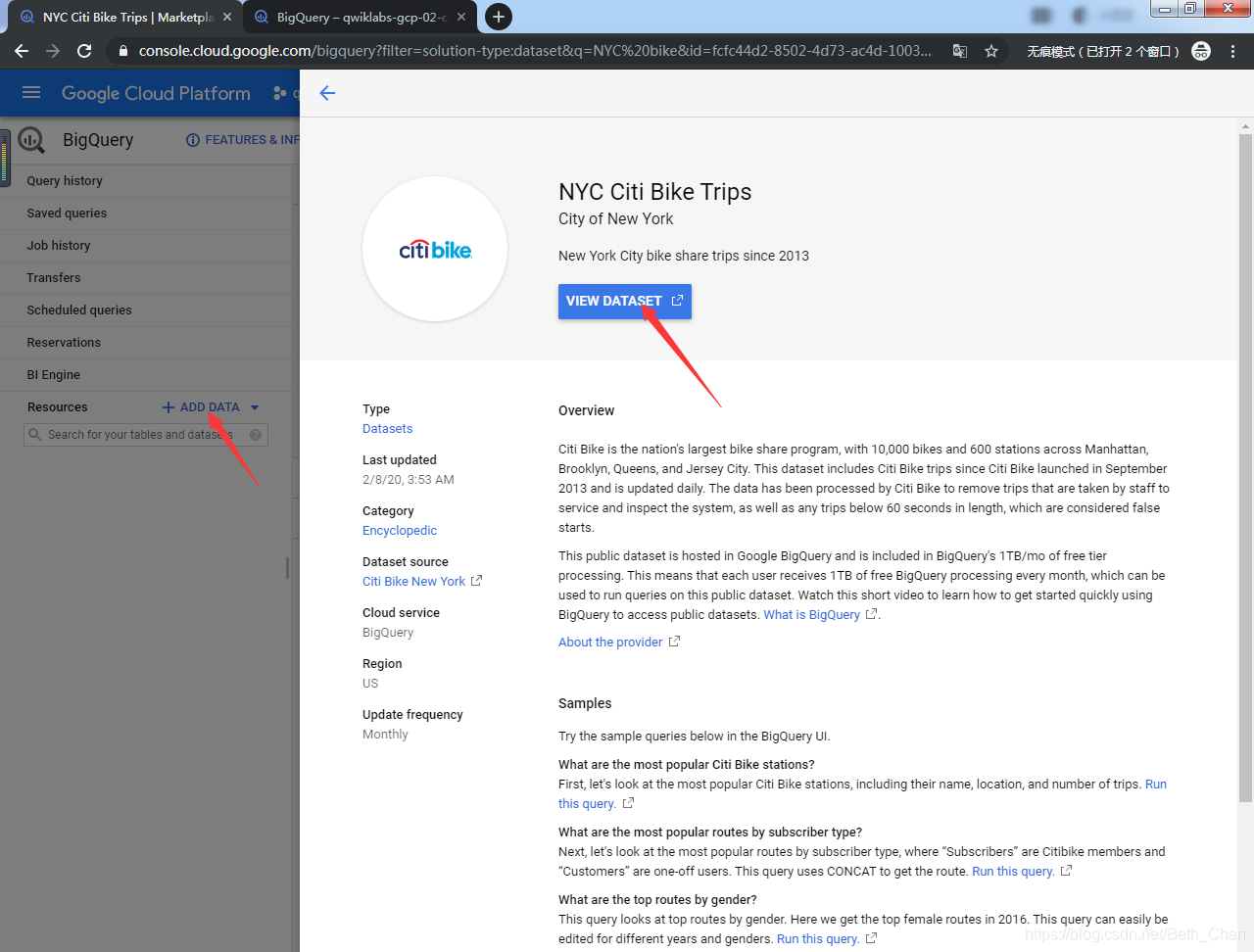Click the BigQuery magnifier logo icon
Screen dimensions: 1254x952
[31, 140]
